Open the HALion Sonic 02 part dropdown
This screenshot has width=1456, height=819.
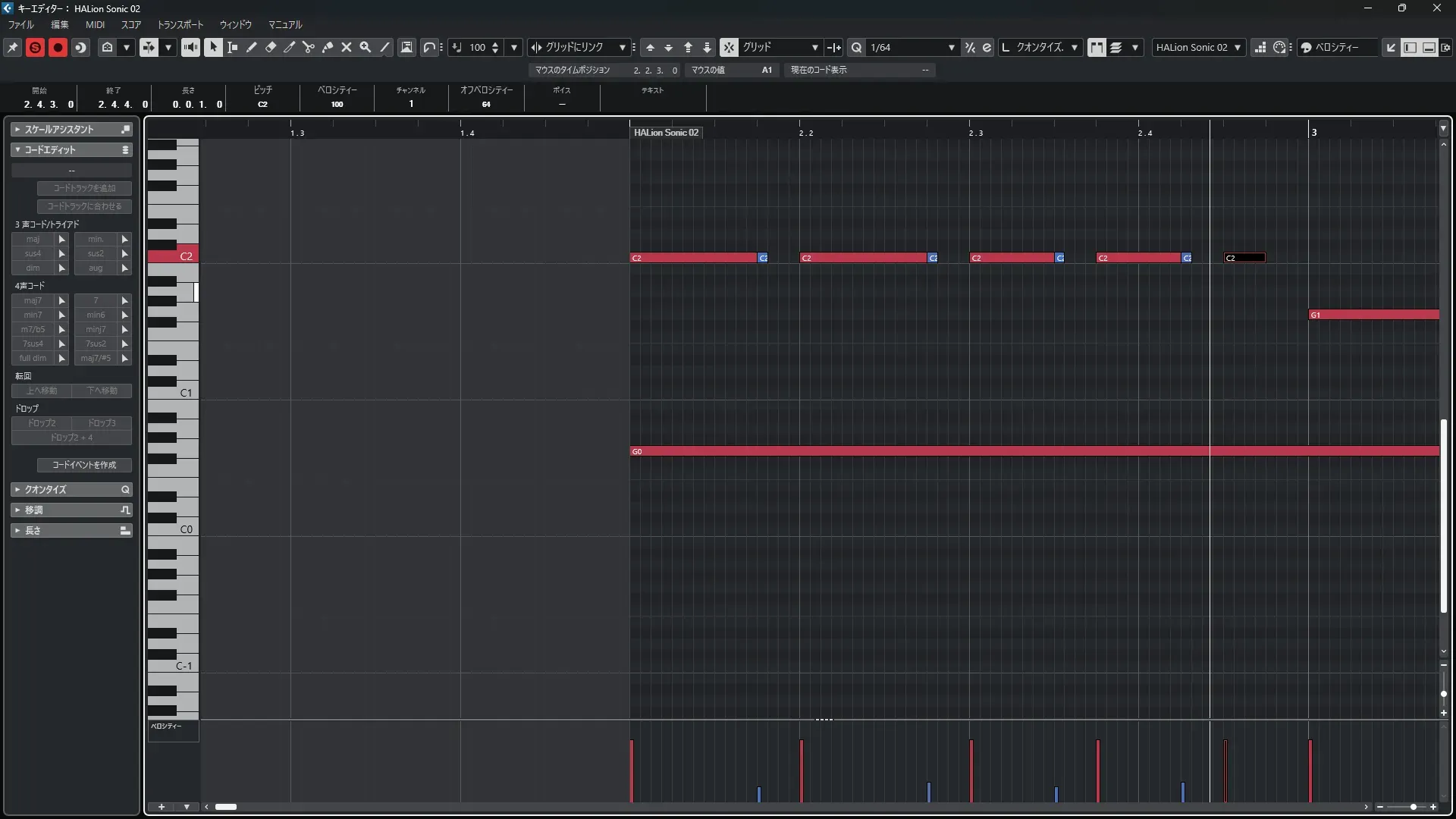[1238, 47]
